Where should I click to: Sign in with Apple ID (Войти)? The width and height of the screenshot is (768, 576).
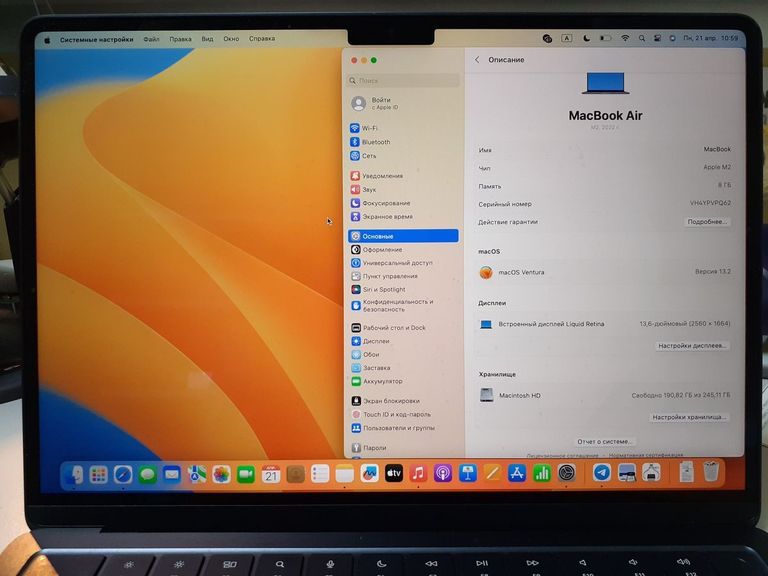tap(375, 103)
